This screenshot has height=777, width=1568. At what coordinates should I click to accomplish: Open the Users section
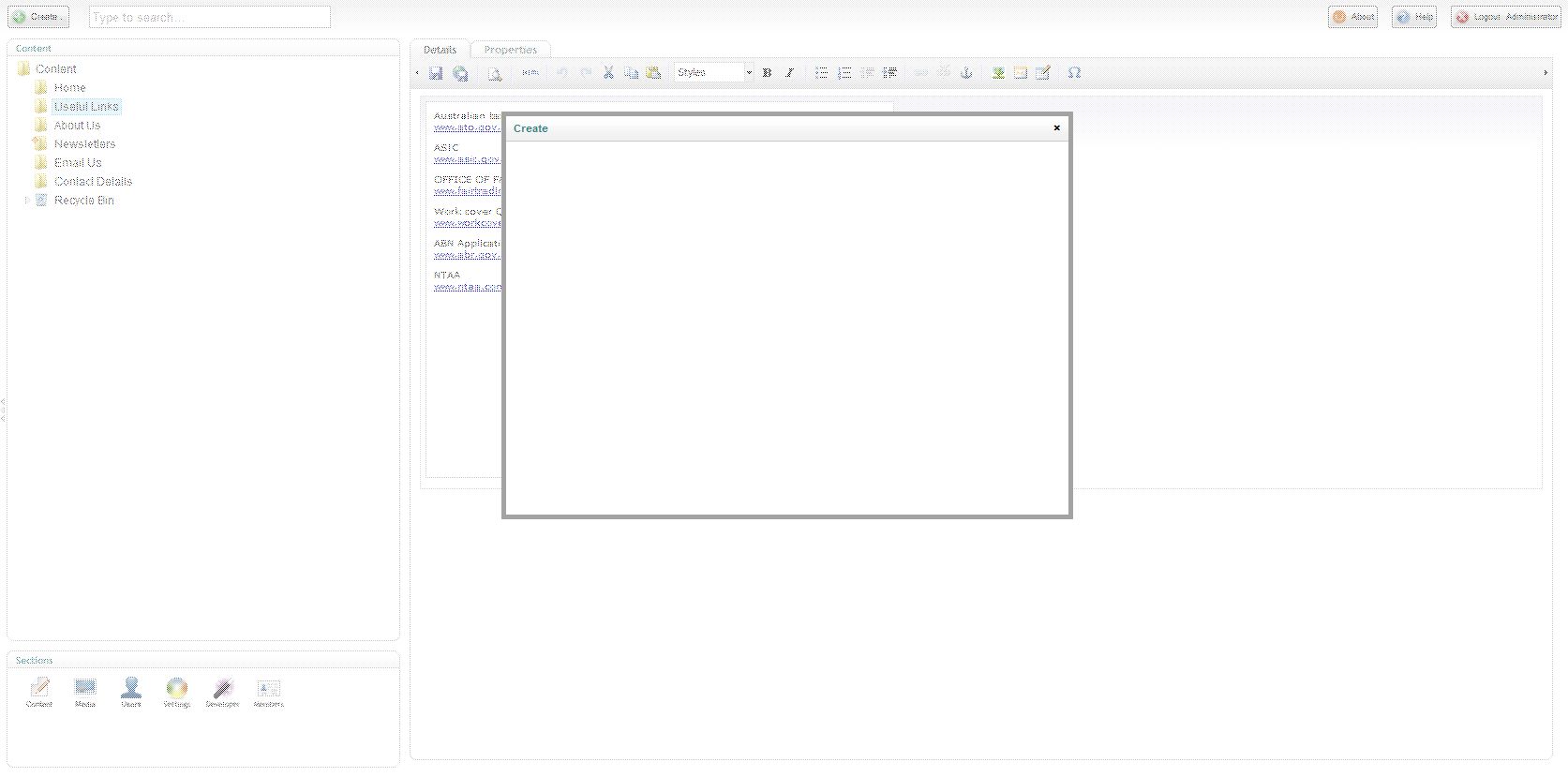[x=131, y=693]
